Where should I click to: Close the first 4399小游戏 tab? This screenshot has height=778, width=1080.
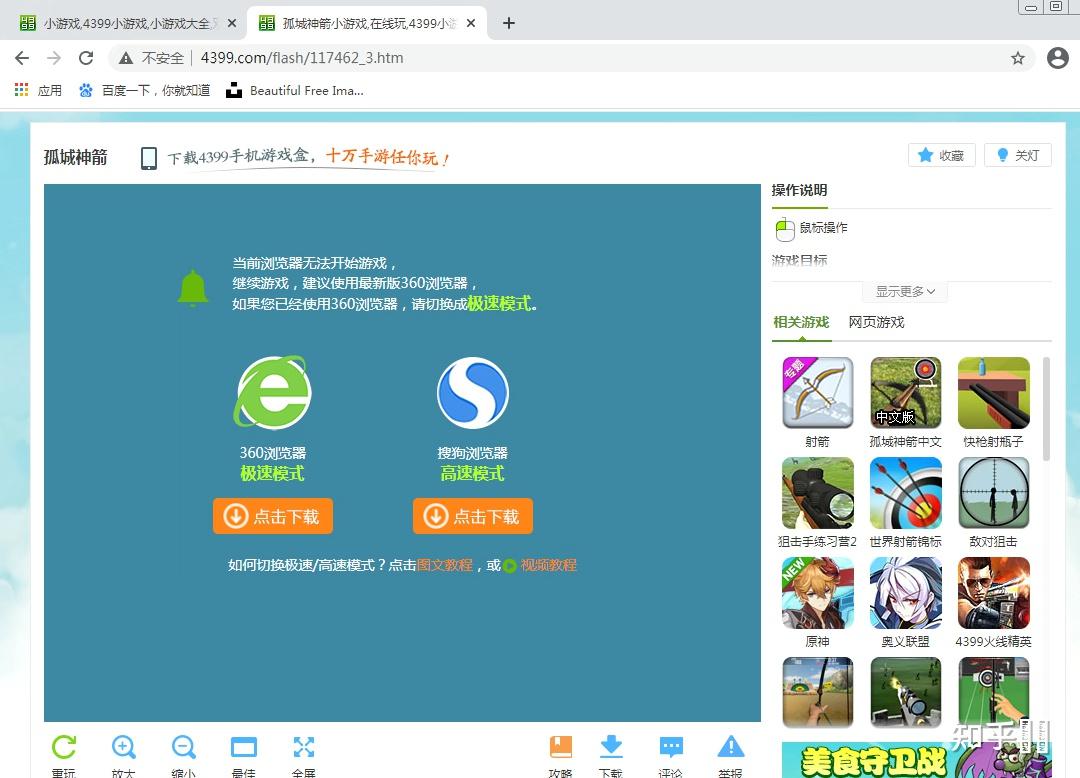click(x=232, y=23)
